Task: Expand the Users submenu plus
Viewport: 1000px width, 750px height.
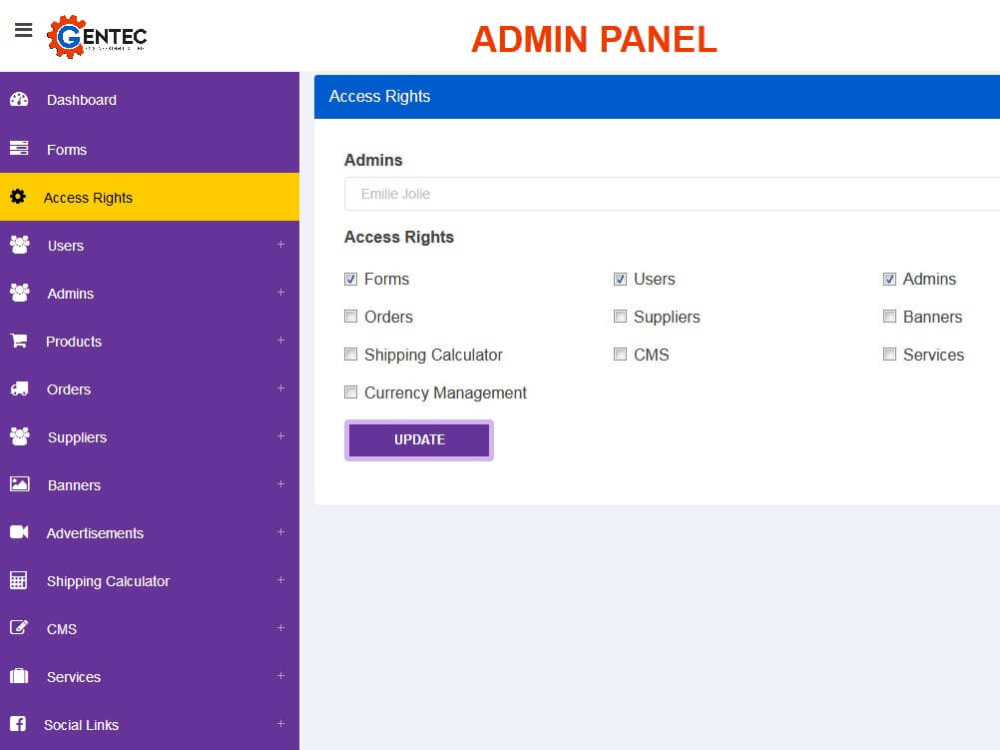Action: (x=281, y=245)
